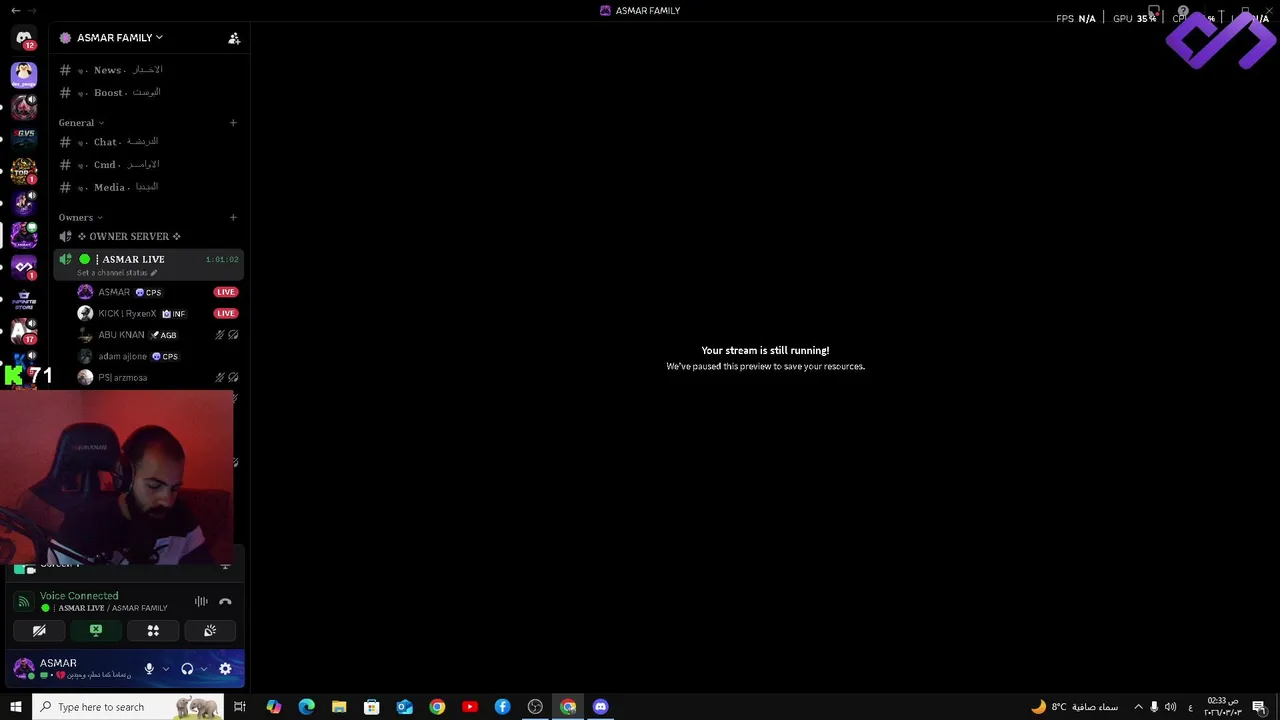This screenshot has height=720, width=1280.
Task: Open Task View on taskbar
Action: click(240, 707)
